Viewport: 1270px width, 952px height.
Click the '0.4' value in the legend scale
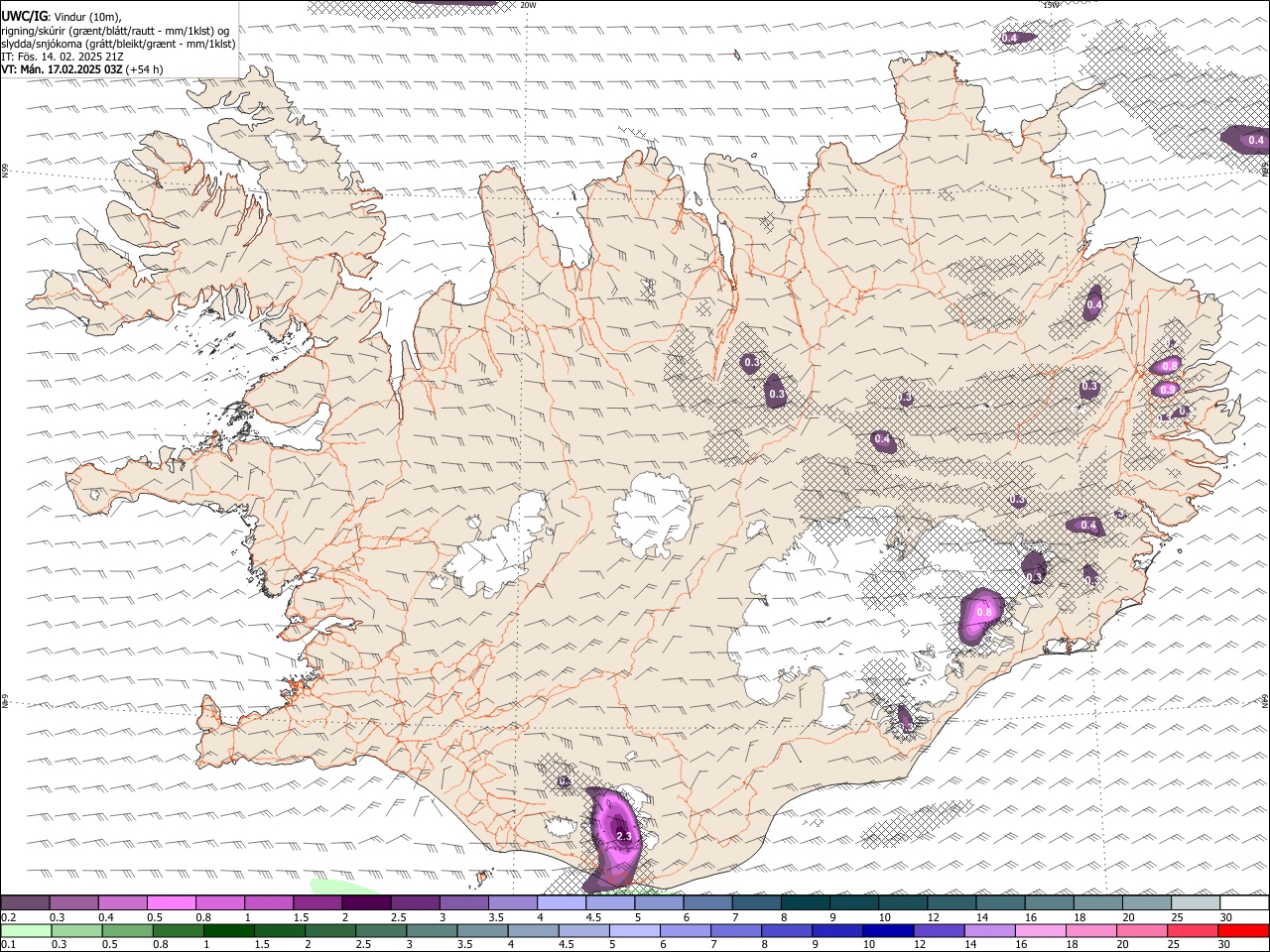click(106, 917)
